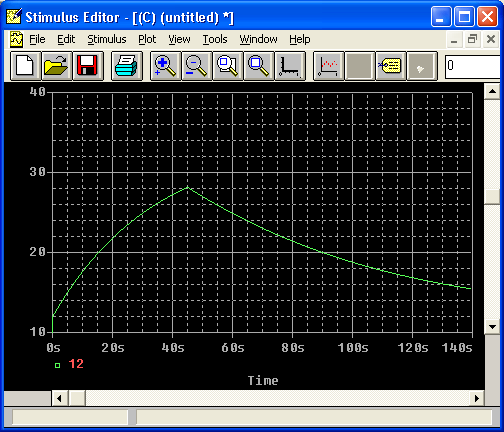The image size is (504, 432).
Task: Click the Stimulus Editor title bar icon
Action: 14,16
